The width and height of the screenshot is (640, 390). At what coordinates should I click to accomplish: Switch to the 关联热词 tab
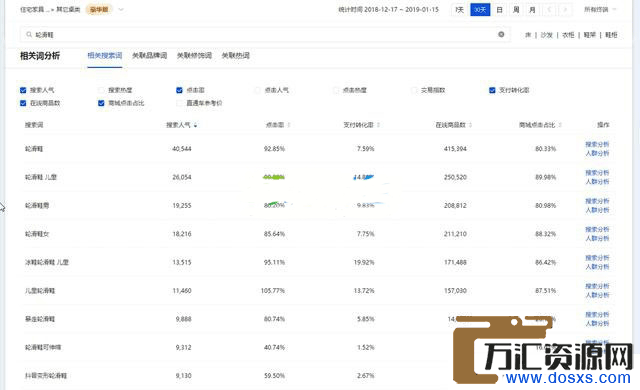pos(236,55)
